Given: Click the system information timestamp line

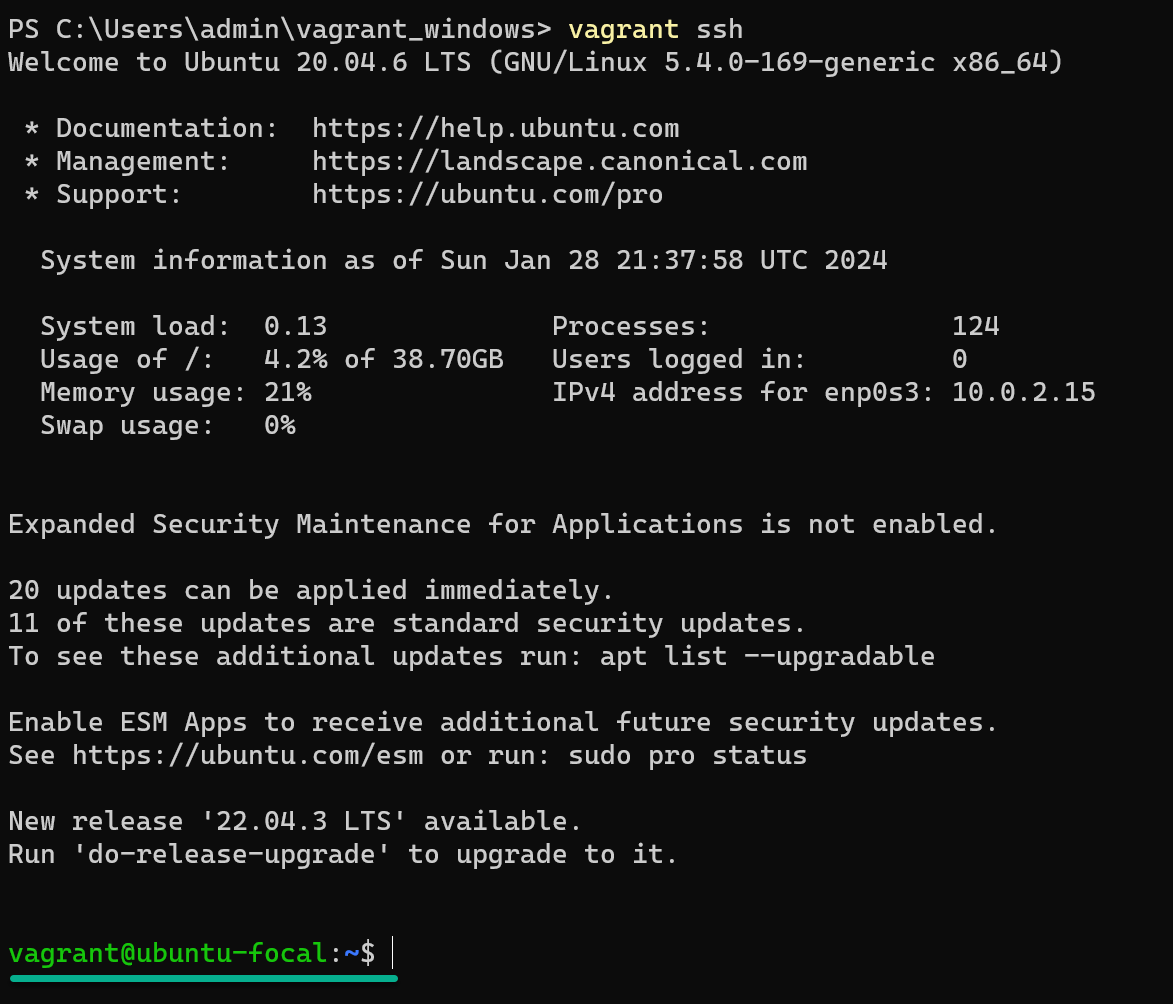Looking at the screenshot, I should coord(464,260).
